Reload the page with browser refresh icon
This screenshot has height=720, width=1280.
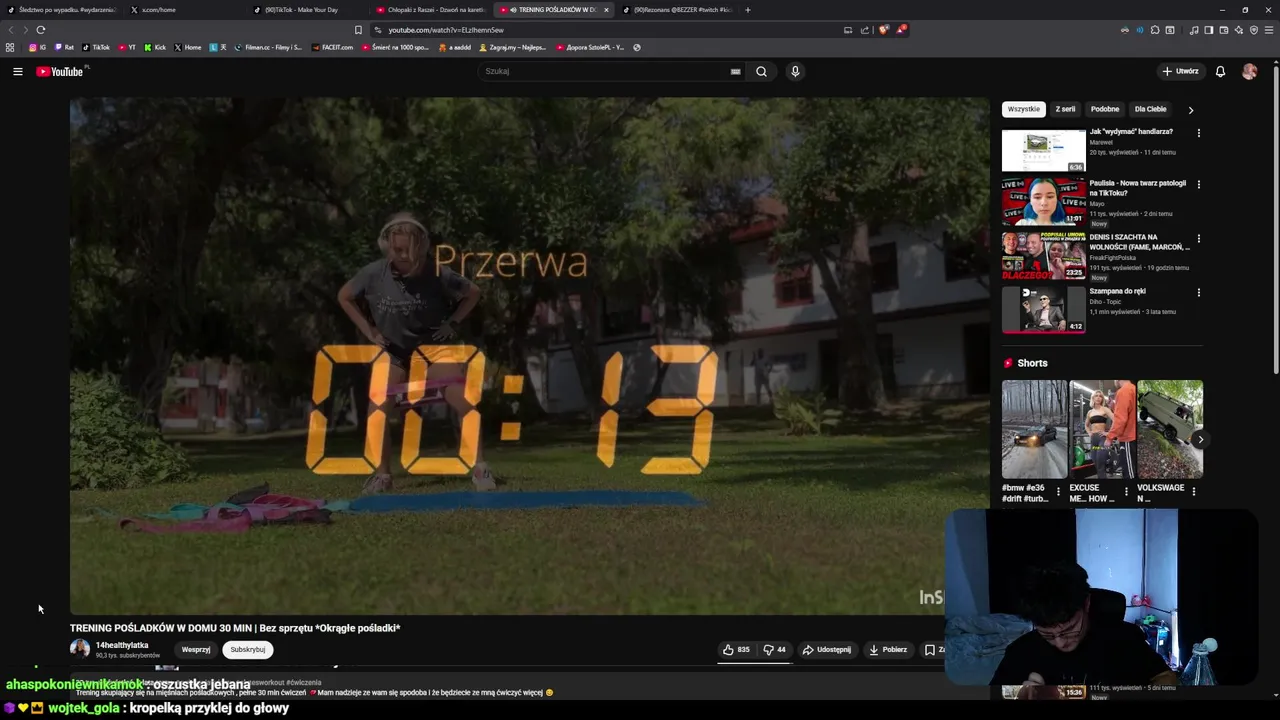coord(40,30)
